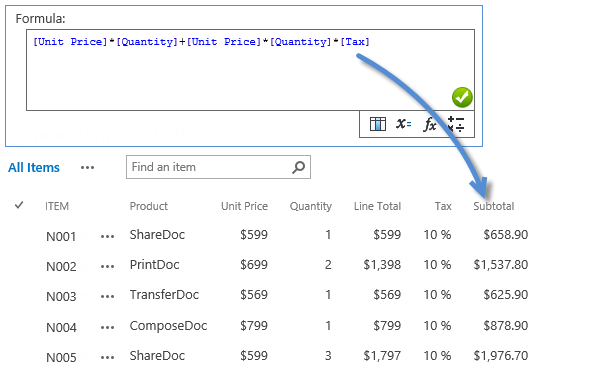Image resolution: width=597 pixels, height=376 pixels.
Task: Click the x= variables icon
Action: (404, 124)
